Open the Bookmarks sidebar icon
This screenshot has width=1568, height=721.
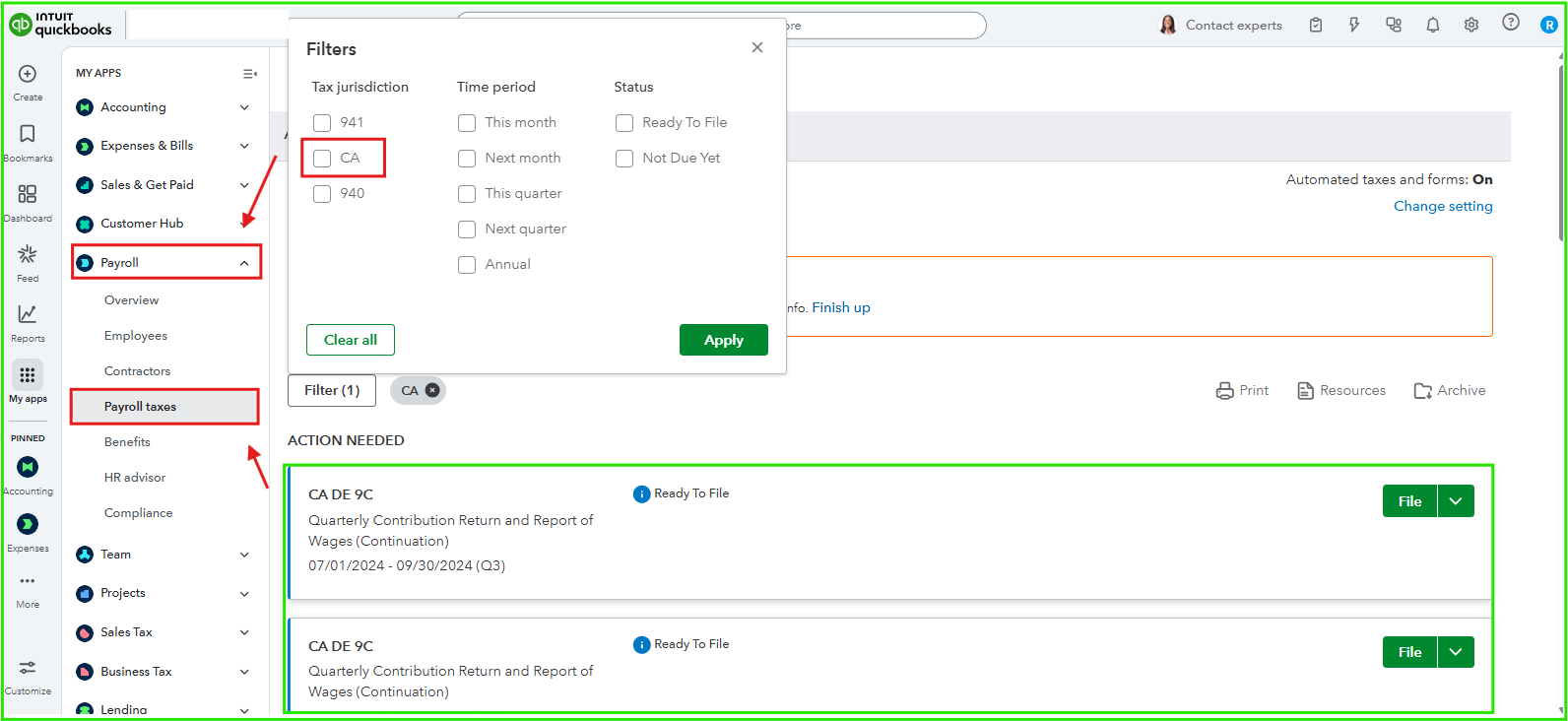[28, 134]
